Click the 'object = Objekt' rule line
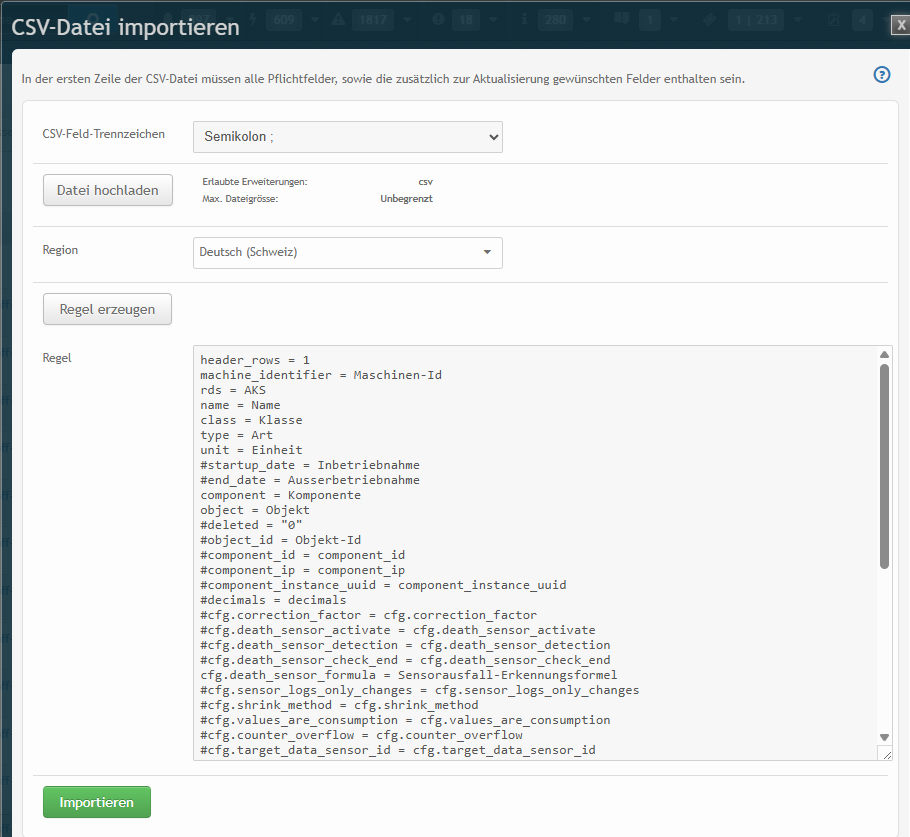Viewport: 910px width, 837px height. click(x=255, y=510)
